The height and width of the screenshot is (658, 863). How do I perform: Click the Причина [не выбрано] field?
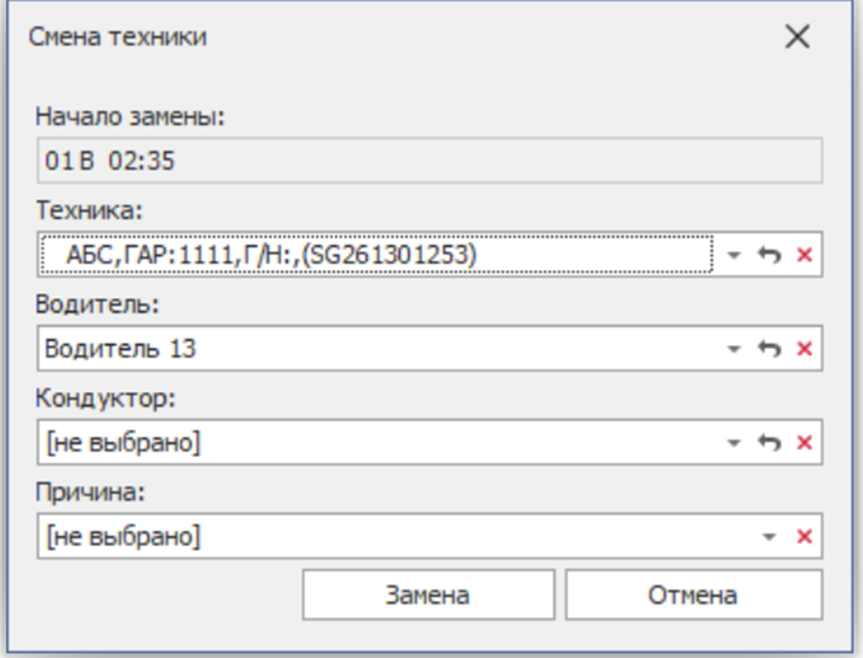(x=390, y=537)
